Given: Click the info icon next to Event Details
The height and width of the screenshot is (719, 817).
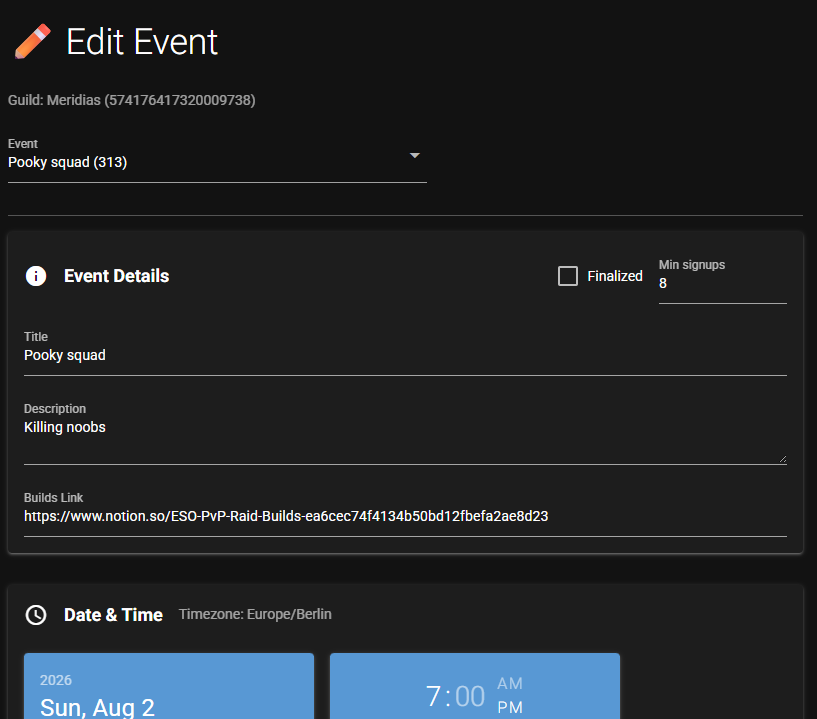Looking at the screenshot, I should pos(36,276).
